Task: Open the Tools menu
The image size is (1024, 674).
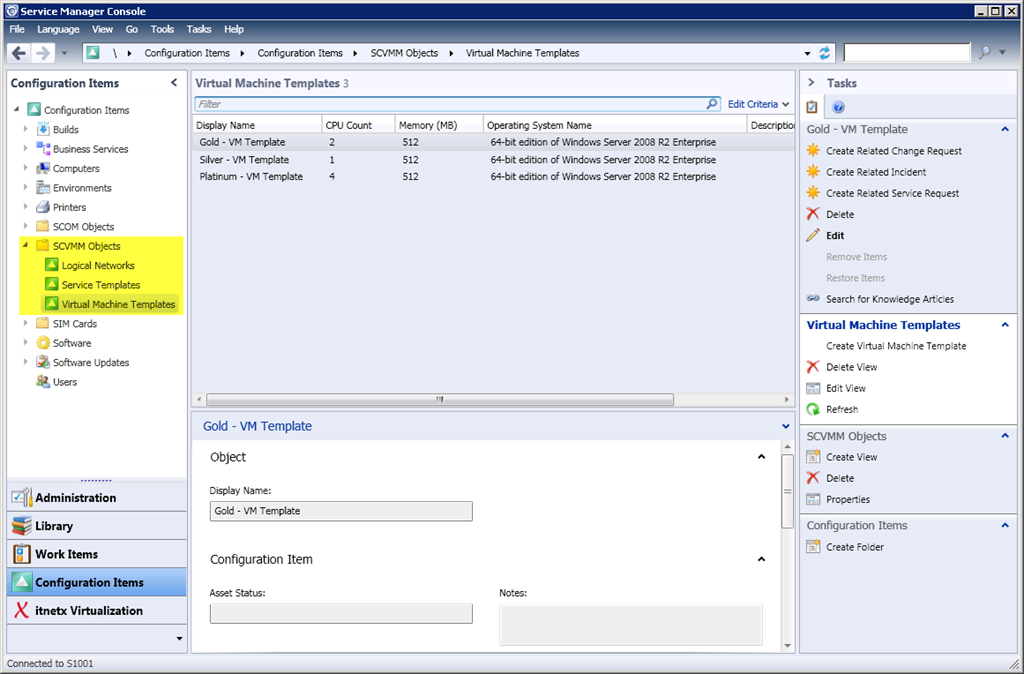Action: (162, 30)
